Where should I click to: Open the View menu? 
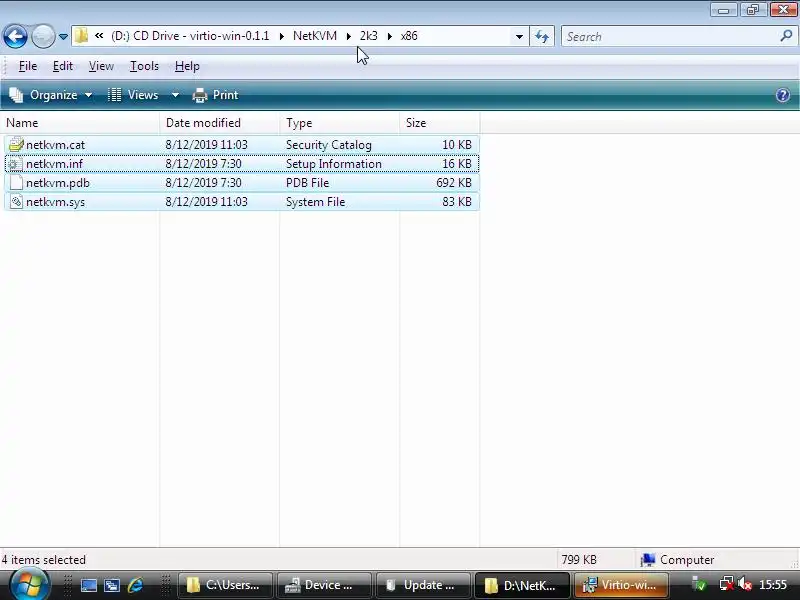(x=101, y=66)
